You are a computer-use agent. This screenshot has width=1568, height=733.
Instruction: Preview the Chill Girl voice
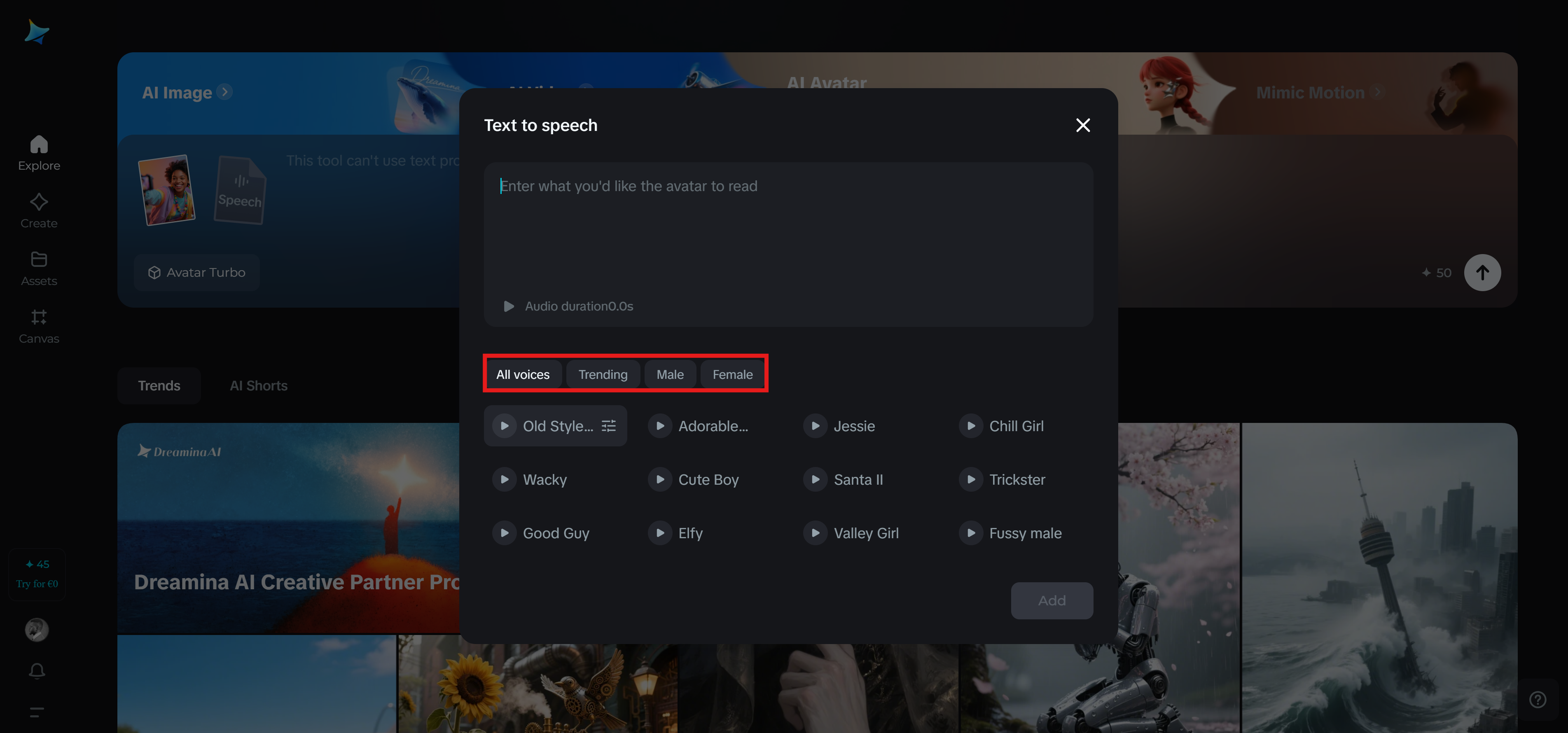tap(971, 426)
